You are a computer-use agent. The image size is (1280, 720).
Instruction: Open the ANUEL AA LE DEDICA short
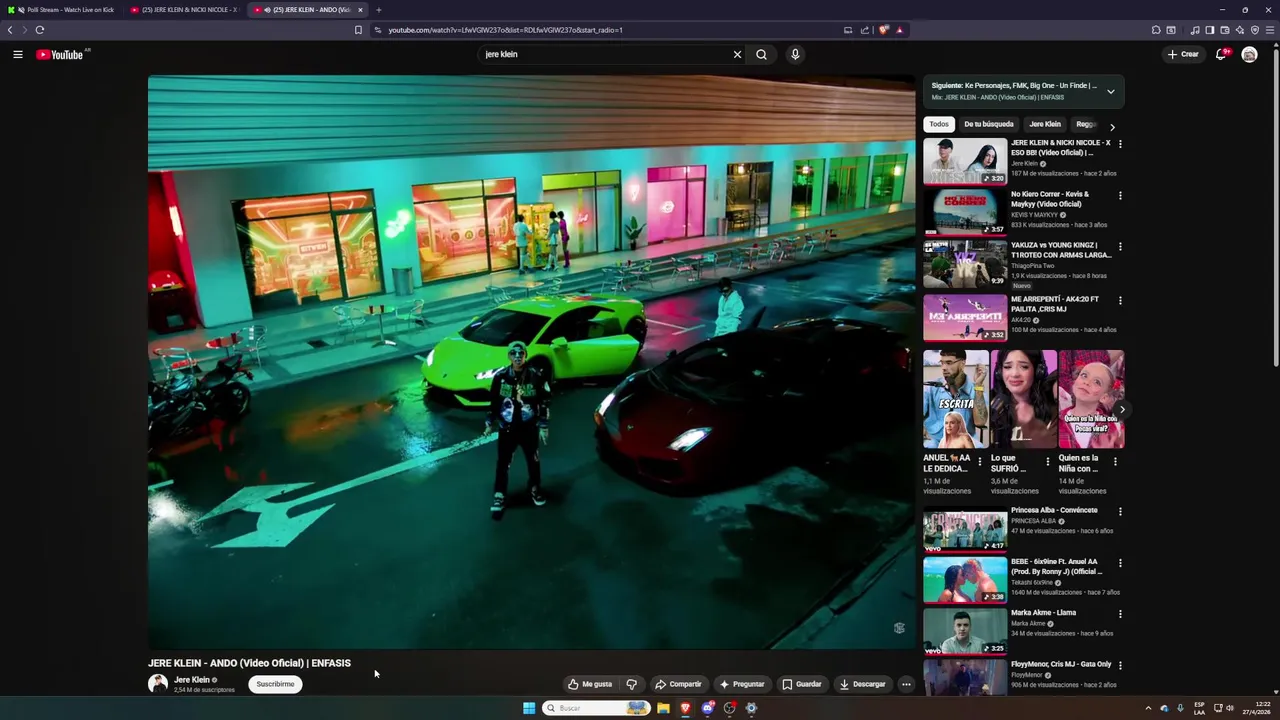tap(955, 399)
